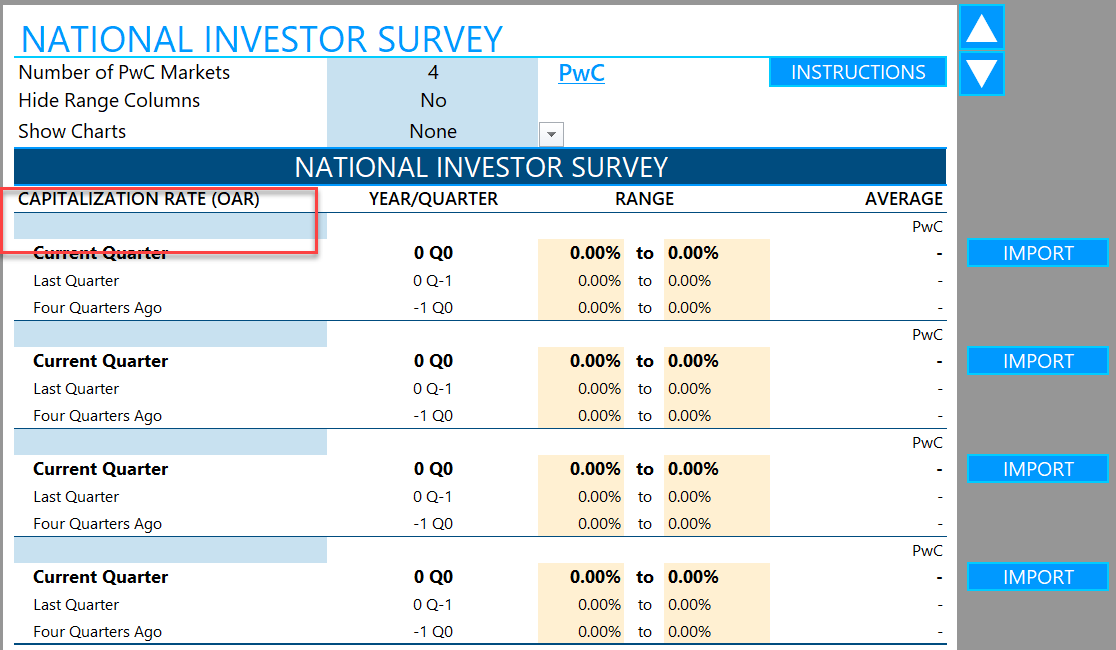The width and height of the screenshot is (1116, 650).
Task: Click the blue down navigation arrow
Action: click(981, 75)
